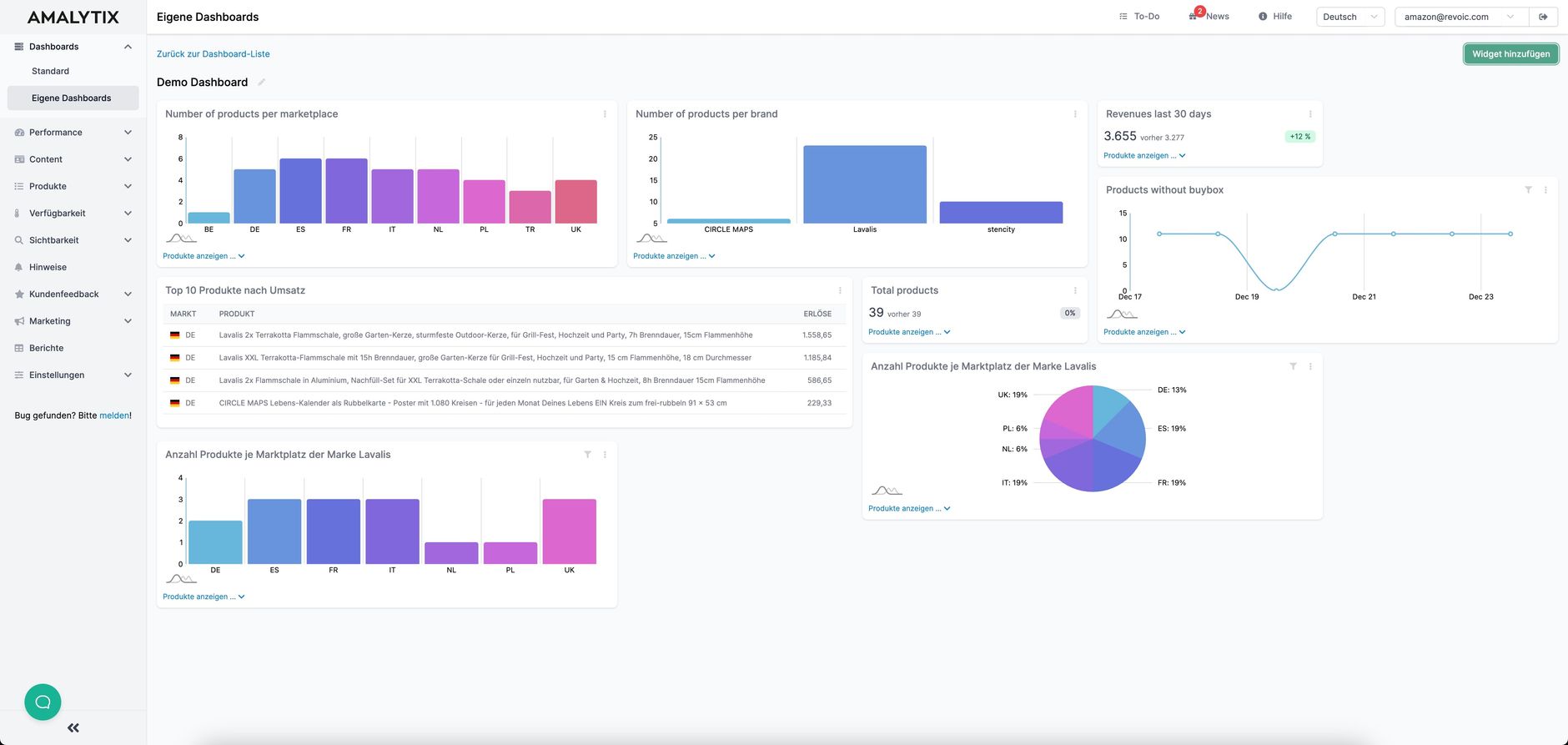Sort table by ERLÖSE column header

pyautogui.click(x=817, y=314)
